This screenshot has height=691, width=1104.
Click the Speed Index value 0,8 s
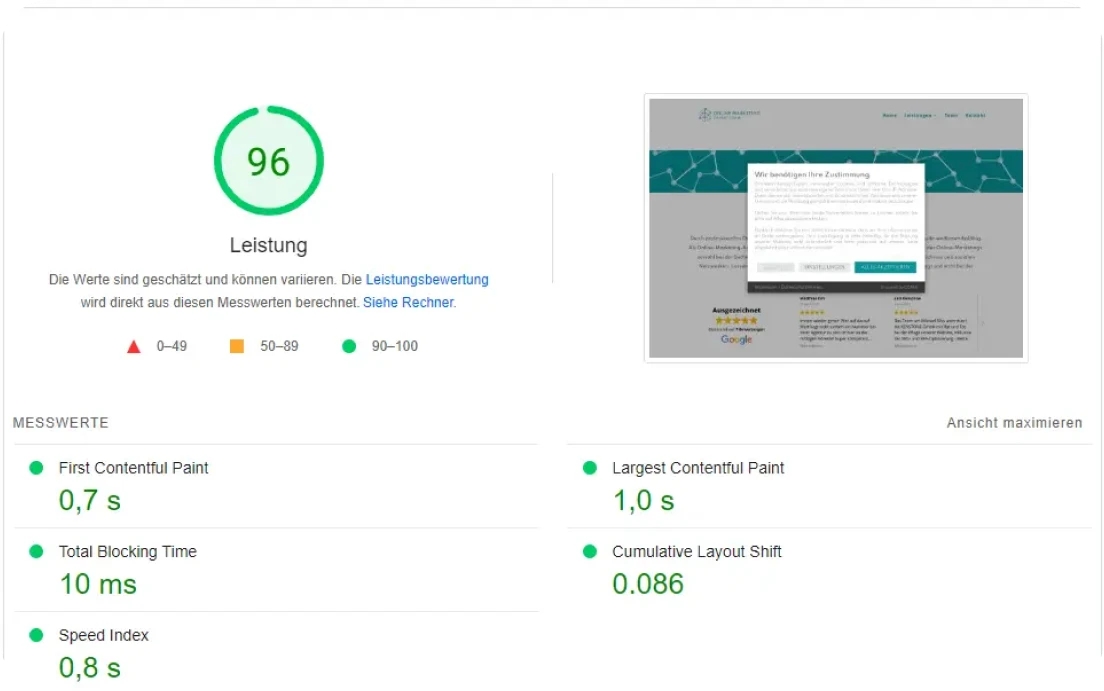coord(90,666)
